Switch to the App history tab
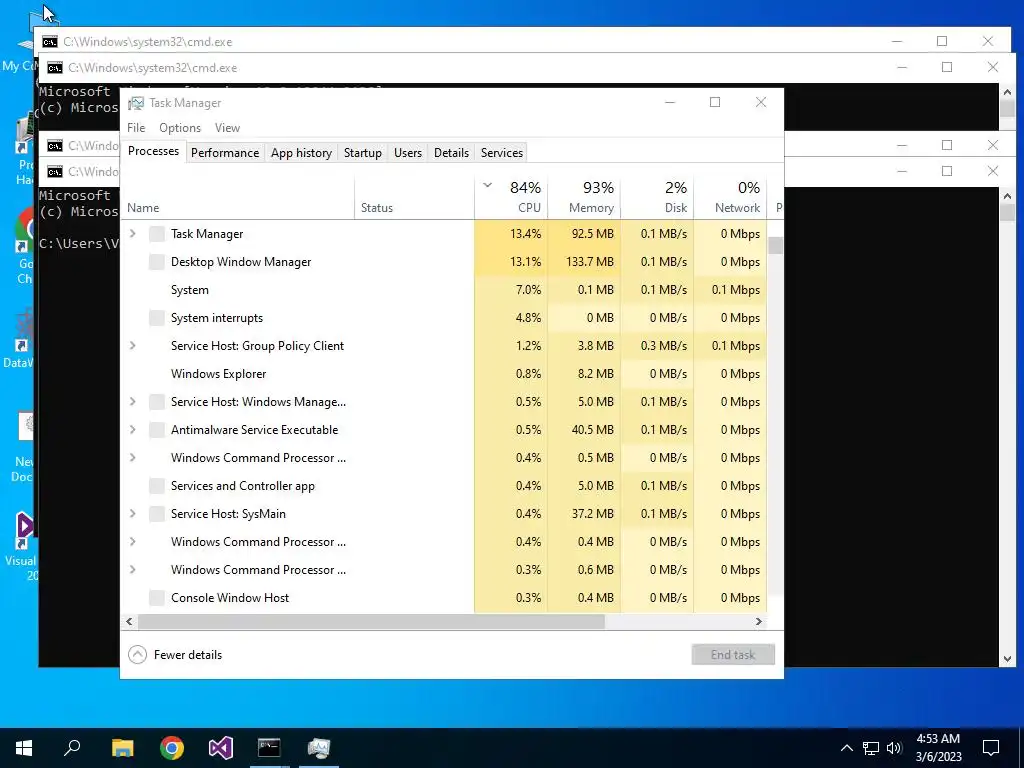Screen dimensions: 1024x768 [x=301, y=153]
